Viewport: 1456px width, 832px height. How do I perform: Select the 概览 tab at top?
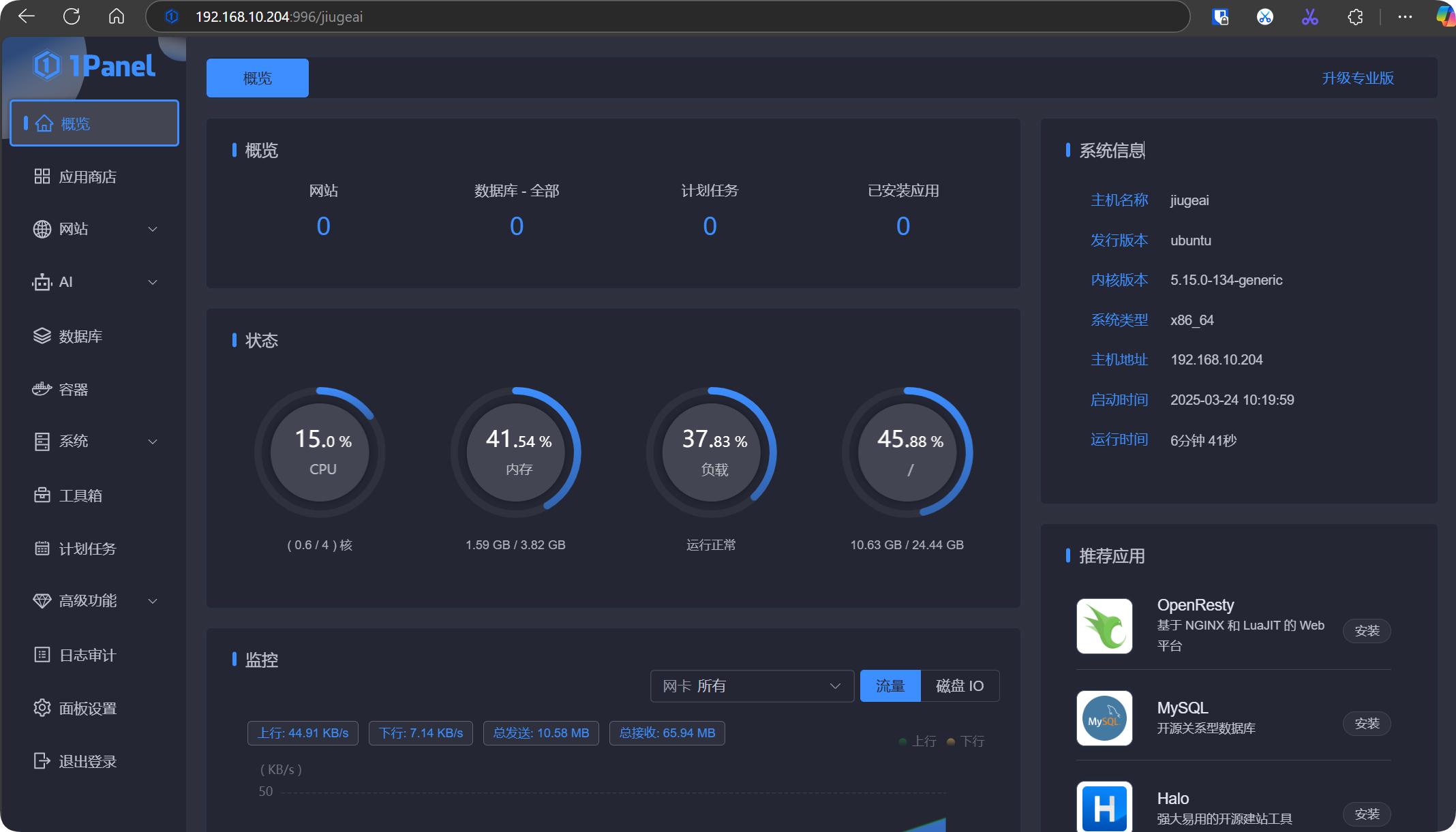coord(258,78)
